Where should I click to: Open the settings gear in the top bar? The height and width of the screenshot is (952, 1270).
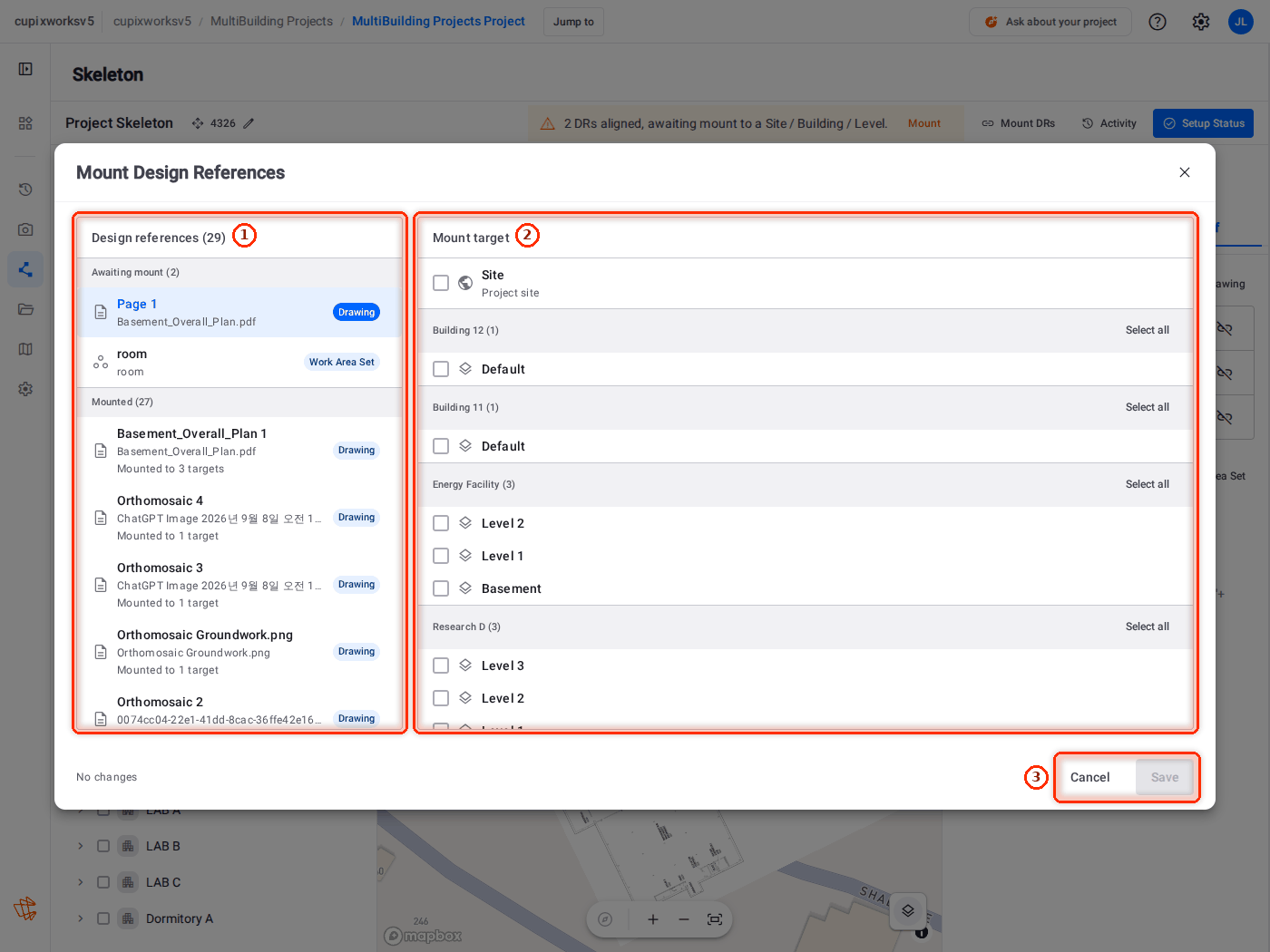(1201, 22)
